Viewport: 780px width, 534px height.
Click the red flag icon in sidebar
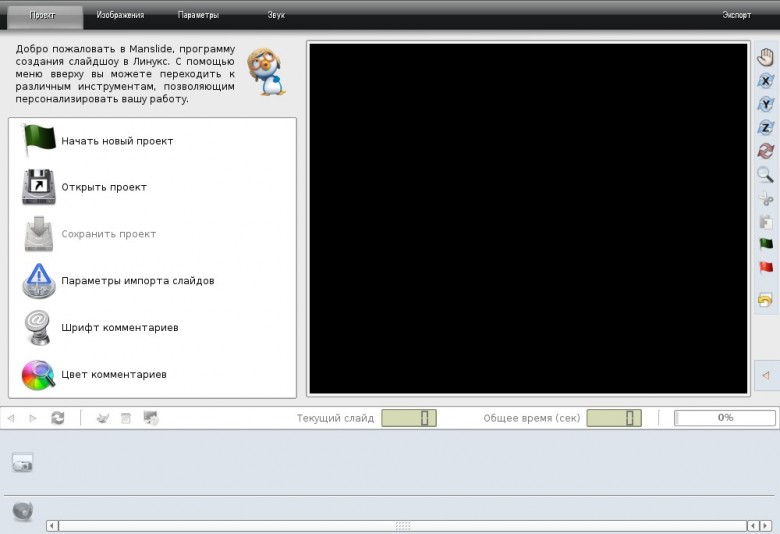coord(766,267)
